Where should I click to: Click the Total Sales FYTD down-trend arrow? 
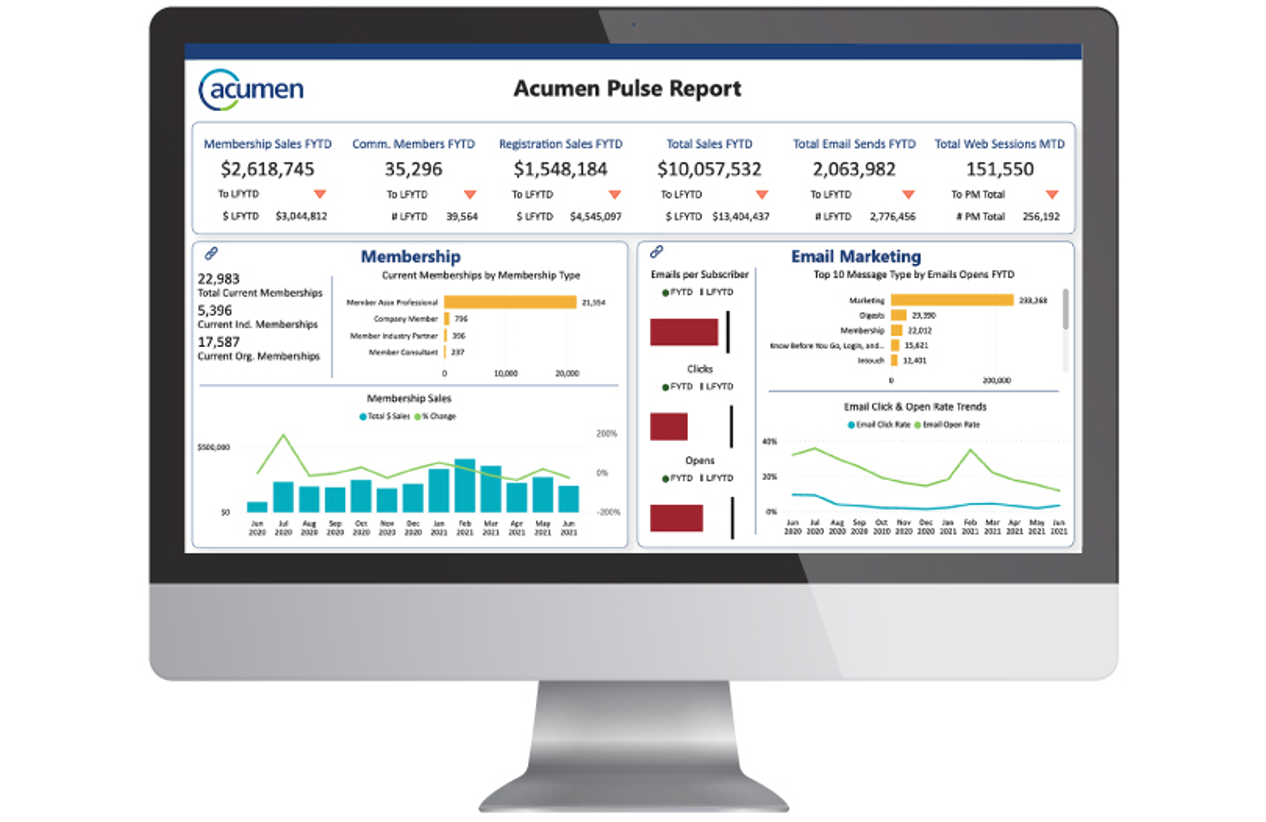[762, 194]
